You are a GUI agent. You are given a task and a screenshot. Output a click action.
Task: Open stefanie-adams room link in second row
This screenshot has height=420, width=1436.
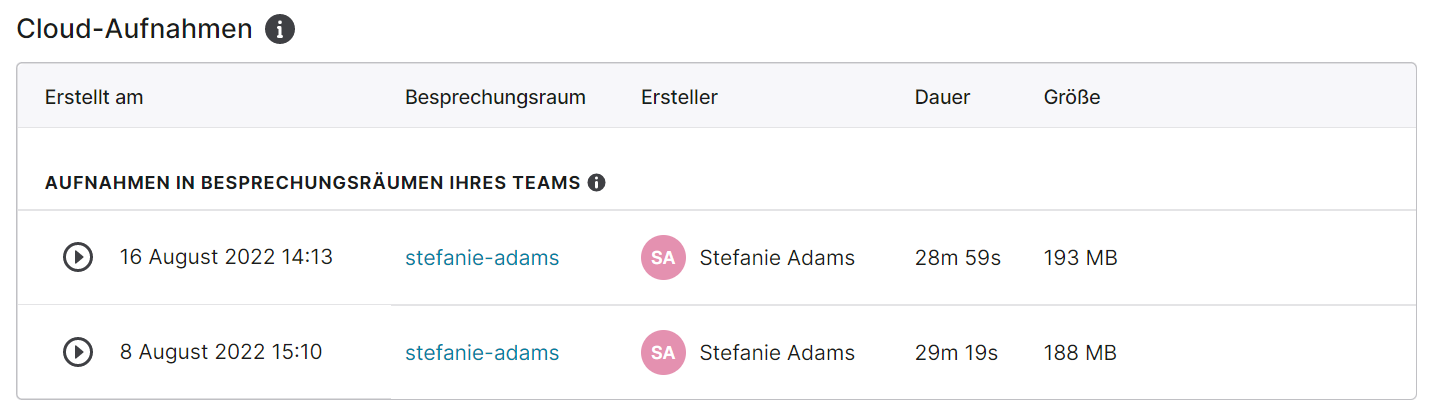[482, 352]
